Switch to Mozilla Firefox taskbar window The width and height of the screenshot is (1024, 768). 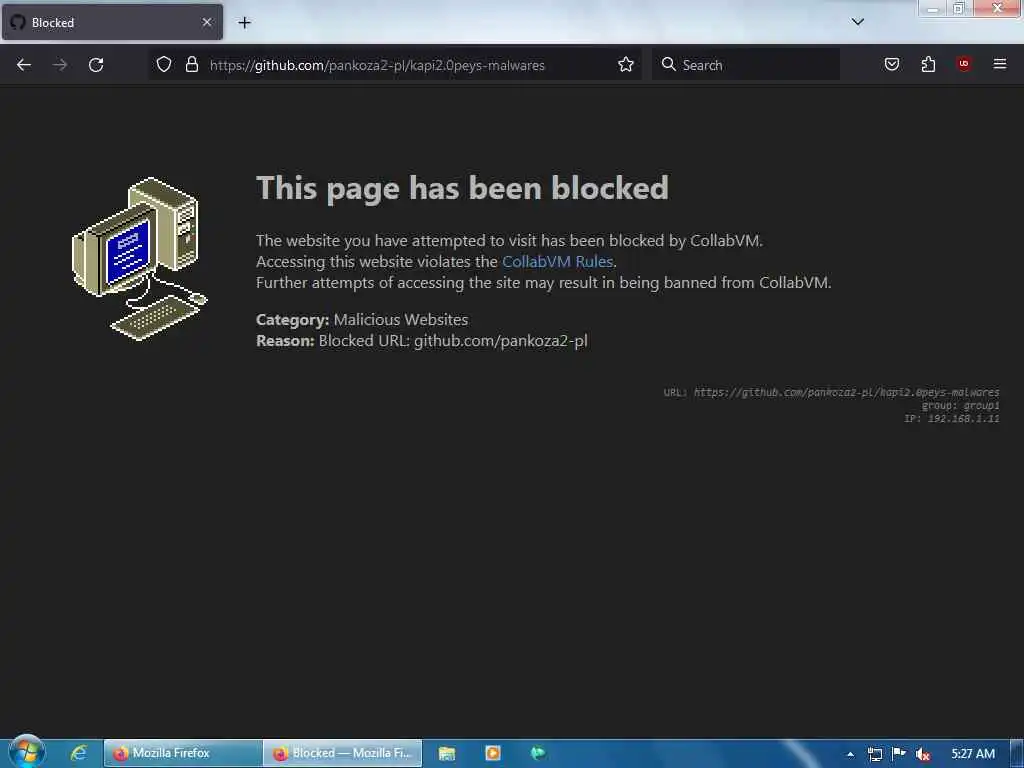(183, 753)
